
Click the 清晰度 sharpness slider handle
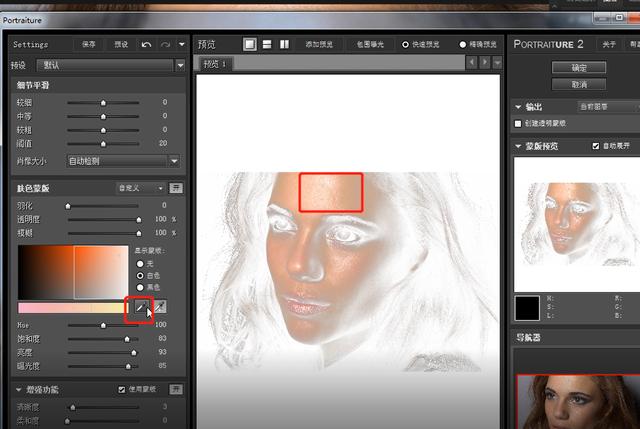coord(73,407)
